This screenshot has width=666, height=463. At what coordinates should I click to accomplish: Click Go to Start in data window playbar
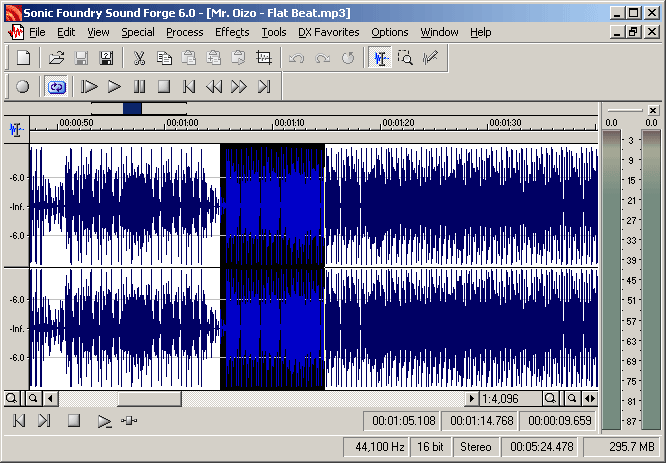(x=19, y=421)
